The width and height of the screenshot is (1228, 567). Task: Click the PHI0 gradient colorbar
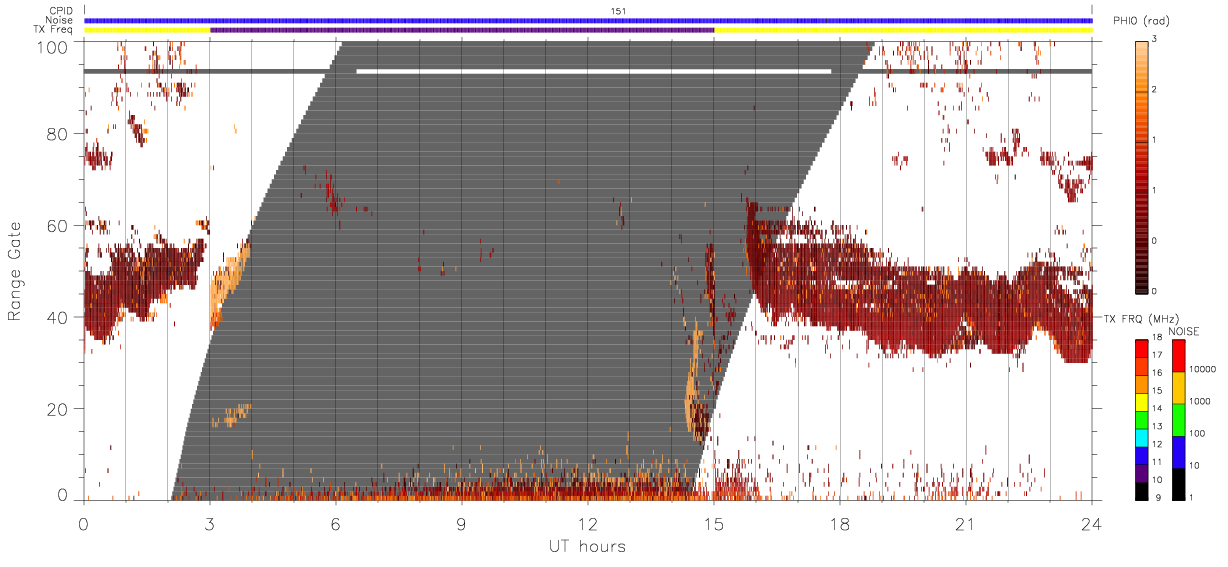click(1142, 167)
